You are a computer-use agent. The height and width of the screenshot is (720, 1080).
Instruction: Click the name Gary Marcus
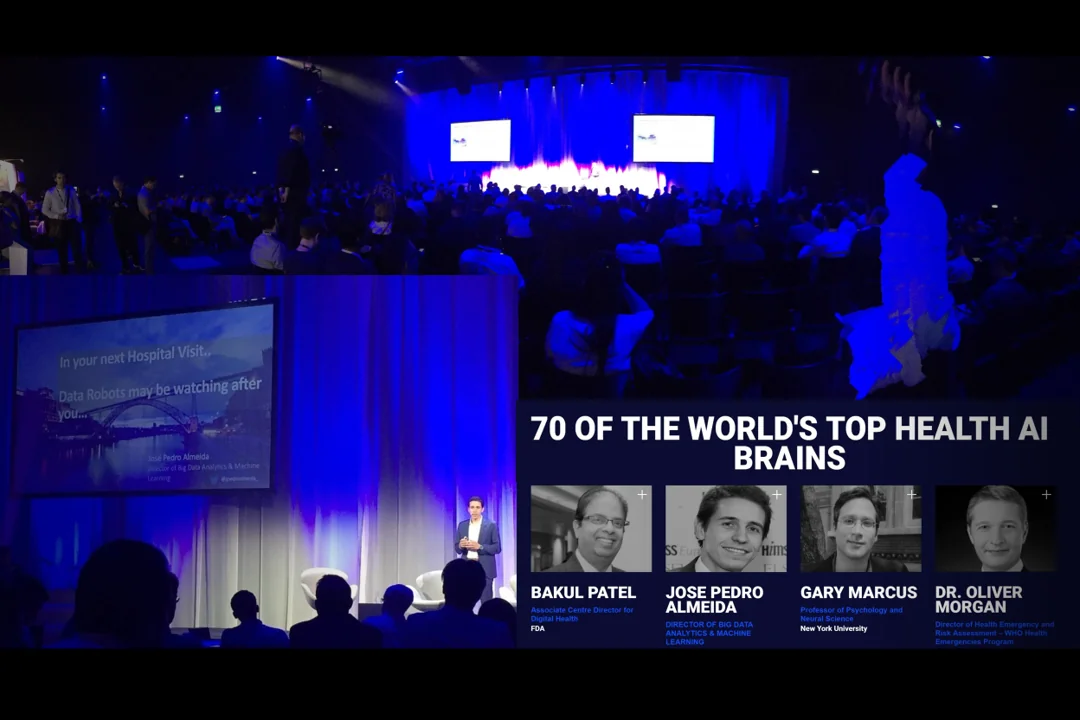[x=858, y=593]
